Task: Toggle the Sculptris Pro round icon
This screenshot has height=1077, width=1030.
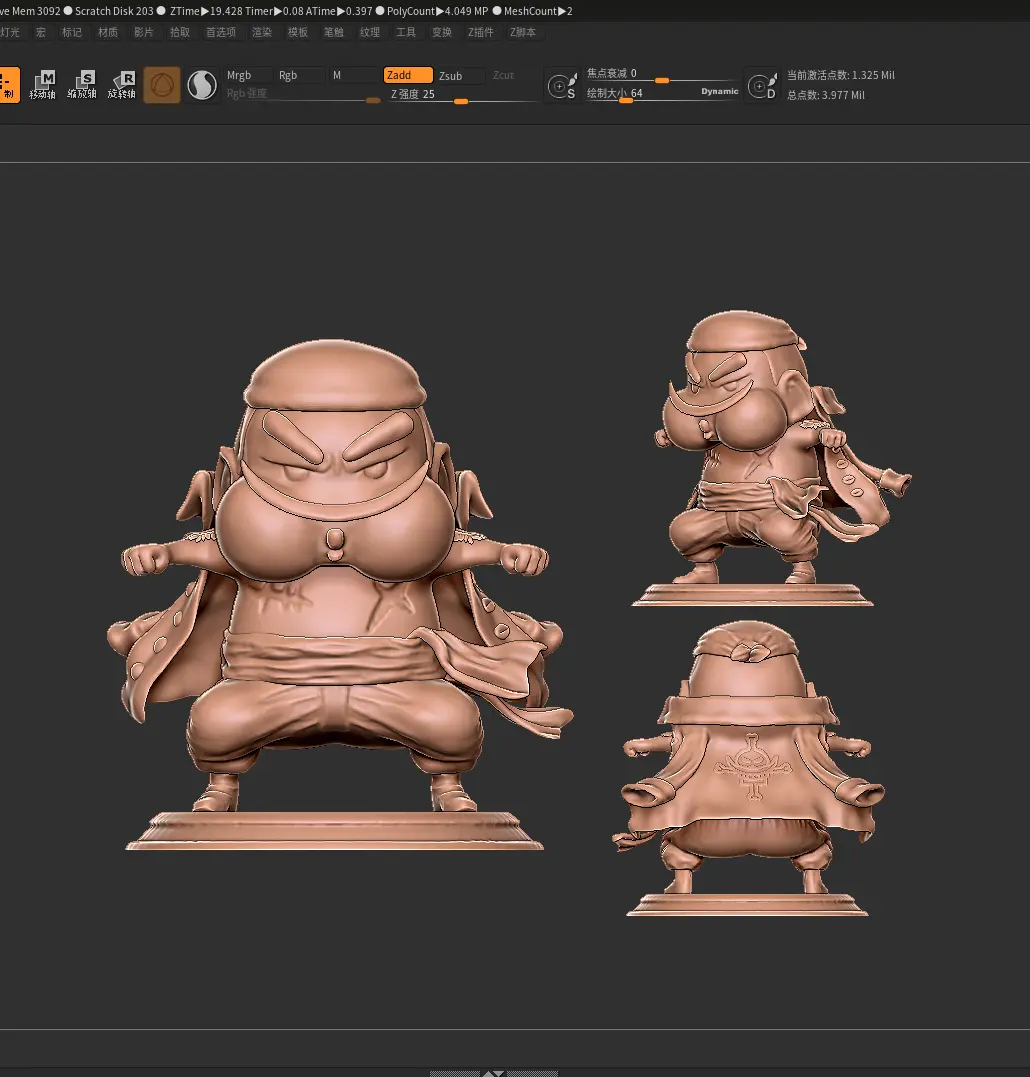Action: (202, 85)
